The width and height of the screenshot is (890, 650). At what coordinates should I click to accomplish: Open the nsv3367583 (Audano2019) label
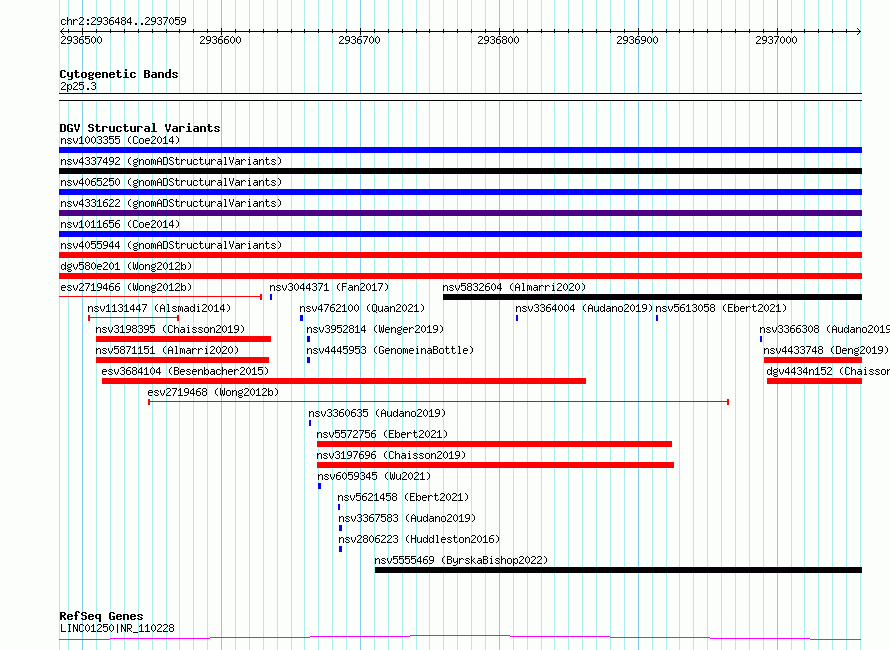pyautogui.click(x=407, y=518)
